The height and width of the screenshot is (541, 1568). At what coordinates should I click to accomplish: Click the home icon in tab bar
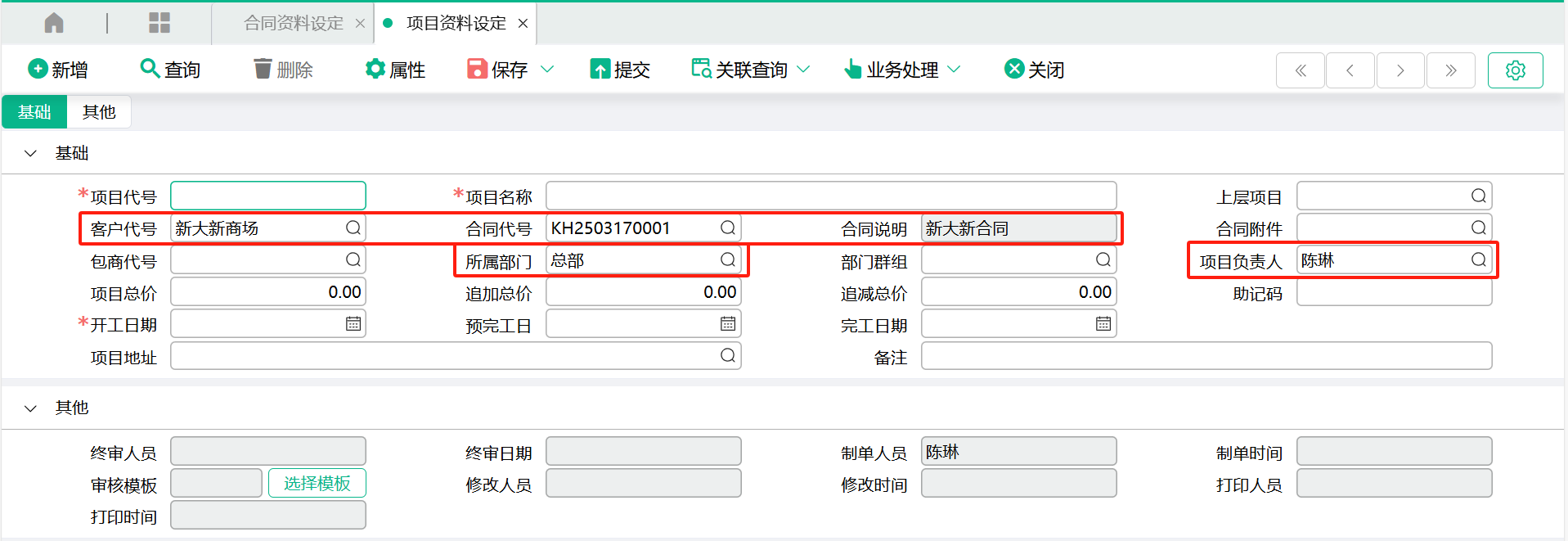[54, 23]
